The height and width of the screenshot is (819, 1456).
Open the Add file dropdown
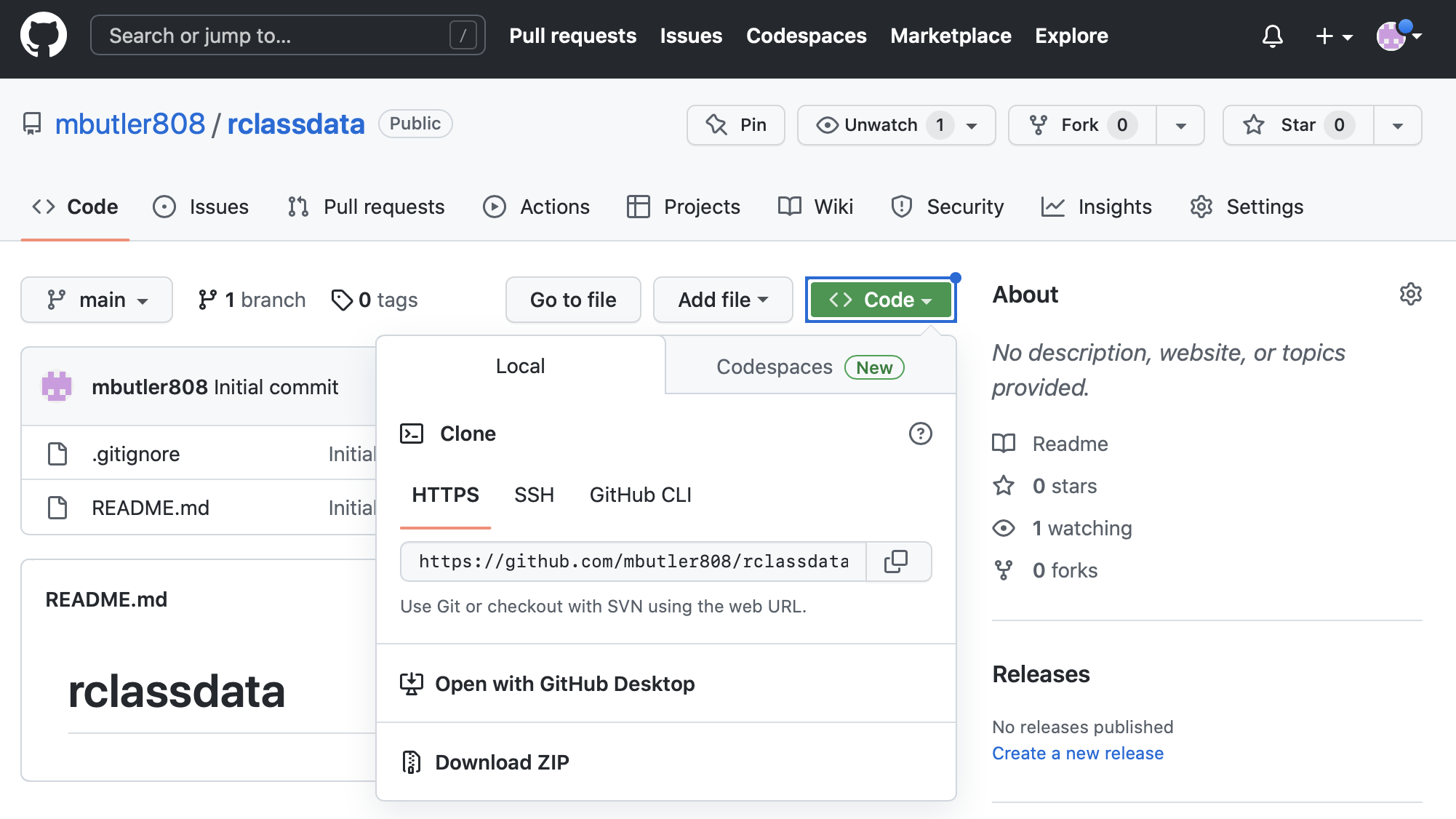722,300
